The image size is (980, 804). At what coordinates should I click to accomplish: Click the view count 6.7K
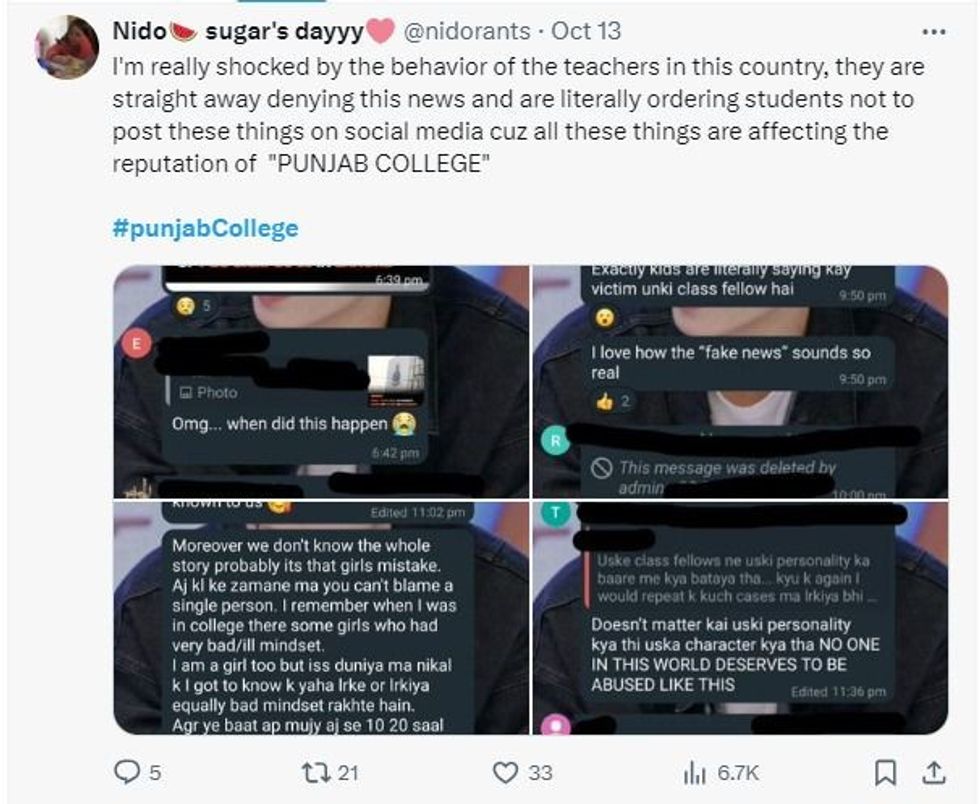tap(738, 773)
